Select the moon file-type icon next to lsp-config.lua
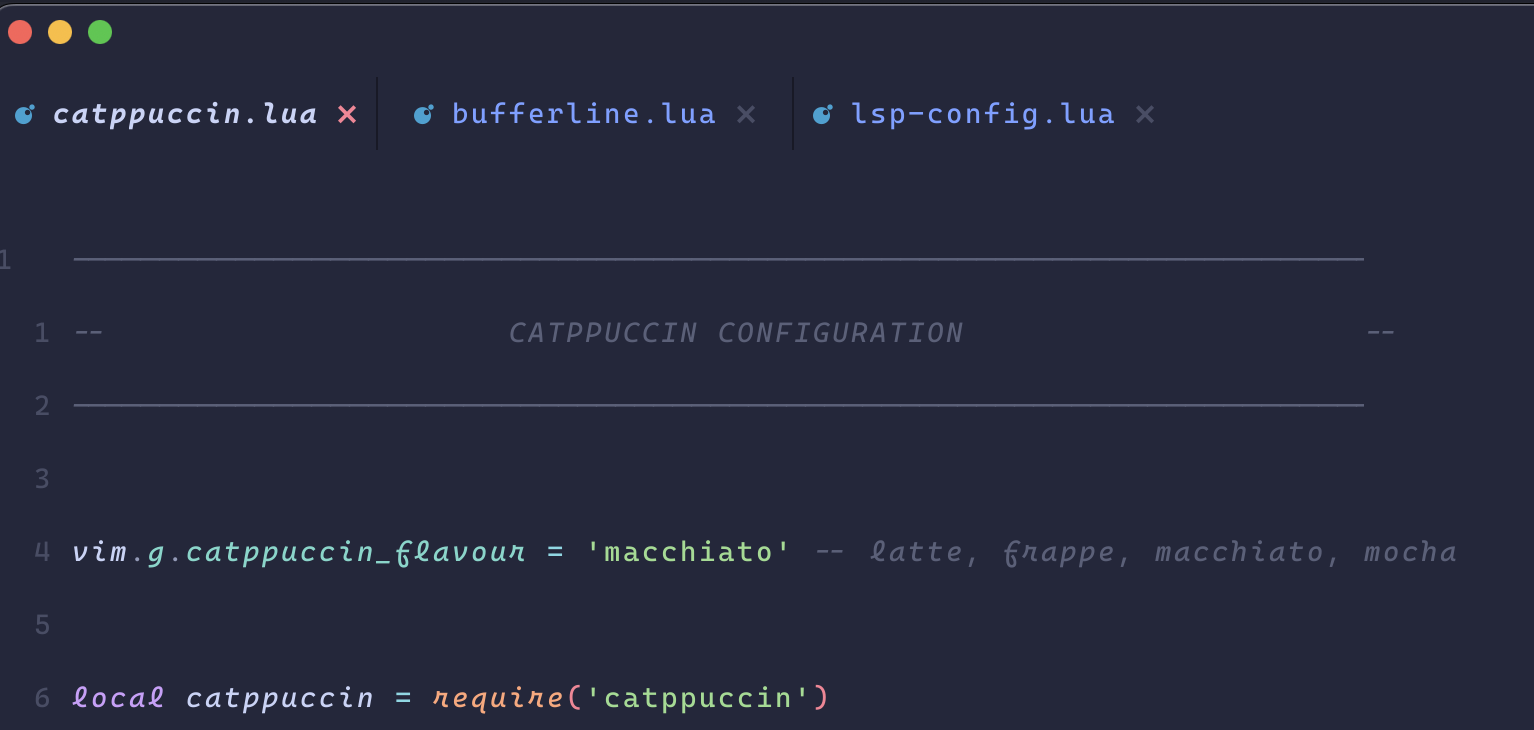 822,113
